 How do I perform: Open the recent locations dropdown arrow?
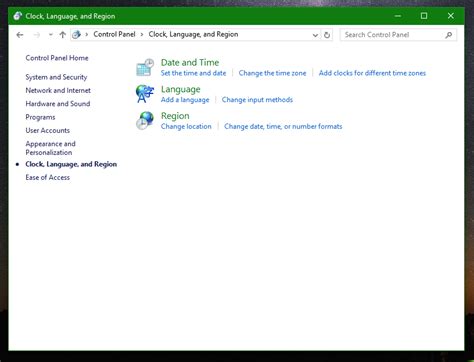(50, 35)
